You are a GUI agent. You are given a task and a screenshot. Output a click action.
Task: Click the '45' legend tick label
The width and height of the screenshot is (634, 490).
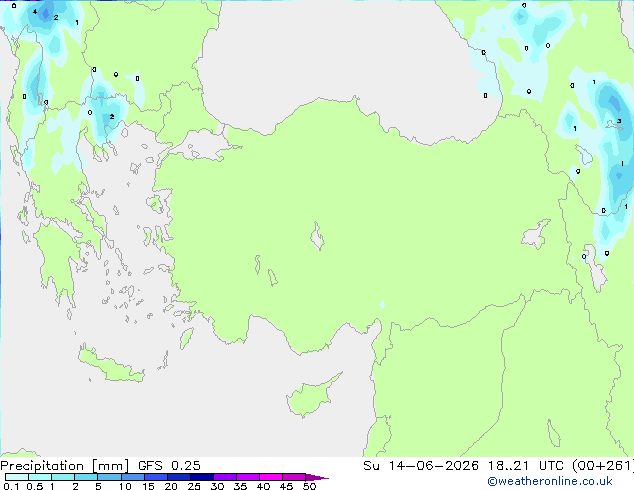pyautogui.click(x=286, y=486)
